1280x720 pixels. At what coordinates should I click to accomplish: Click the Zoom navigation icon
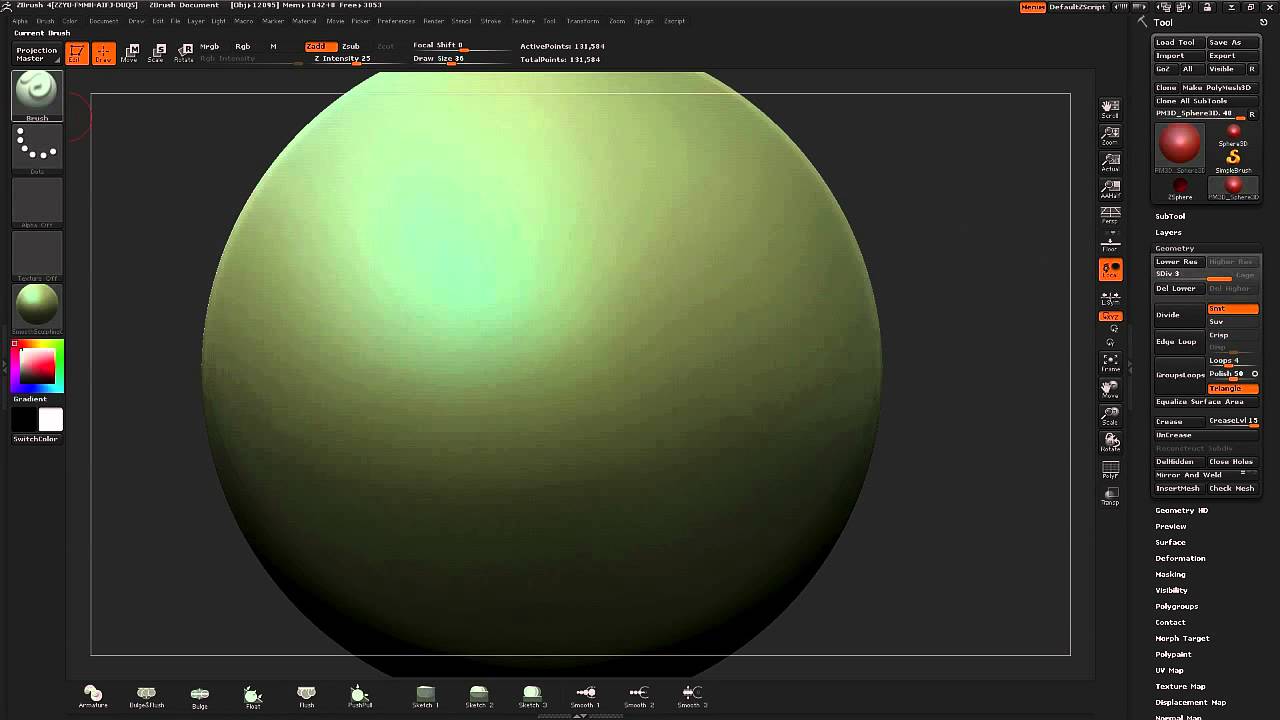point(1110,136)
